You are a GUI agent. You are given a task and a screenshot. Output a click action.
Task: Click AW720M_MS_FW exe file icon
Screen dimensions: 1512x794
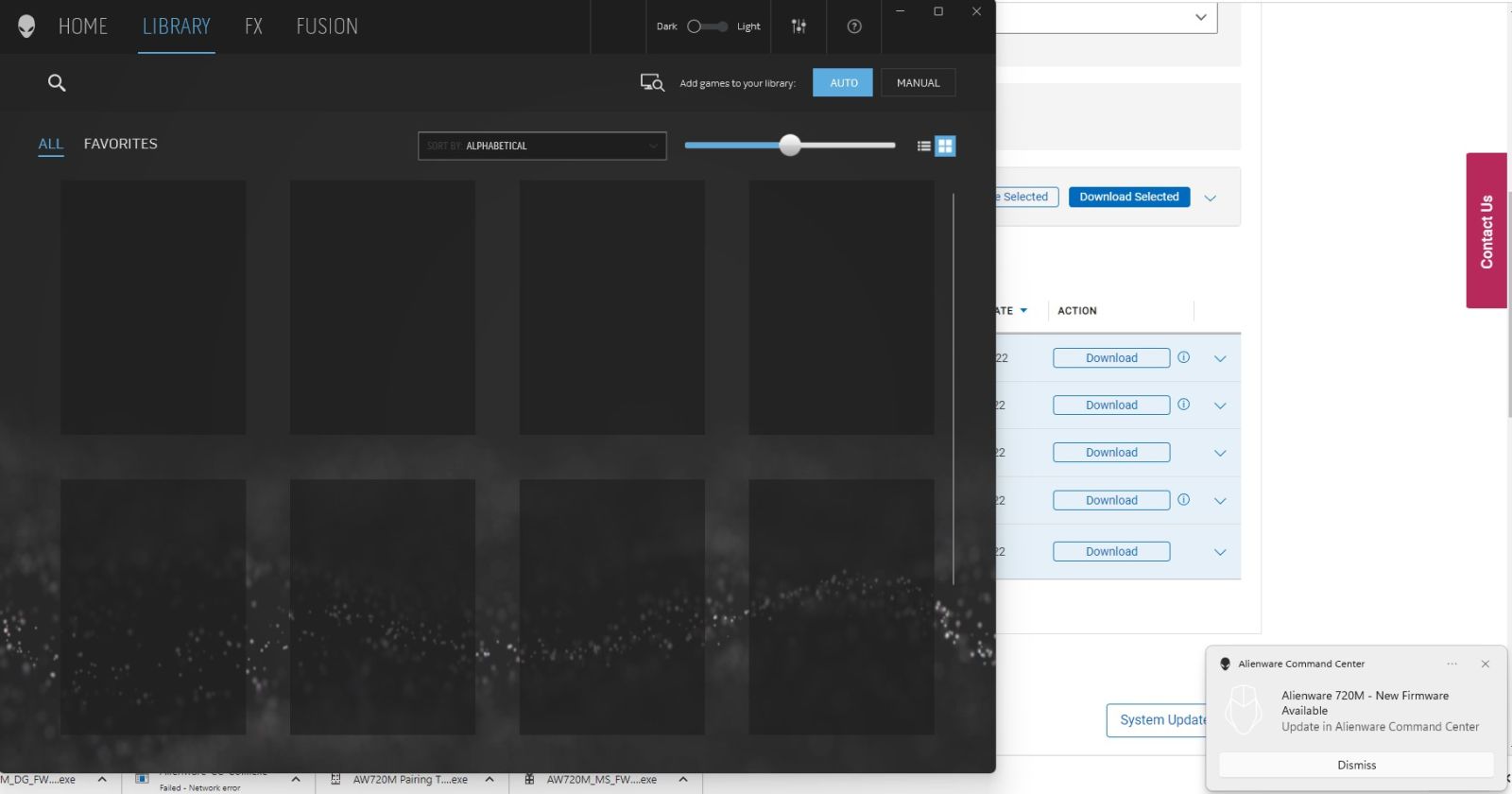point(529,780)
